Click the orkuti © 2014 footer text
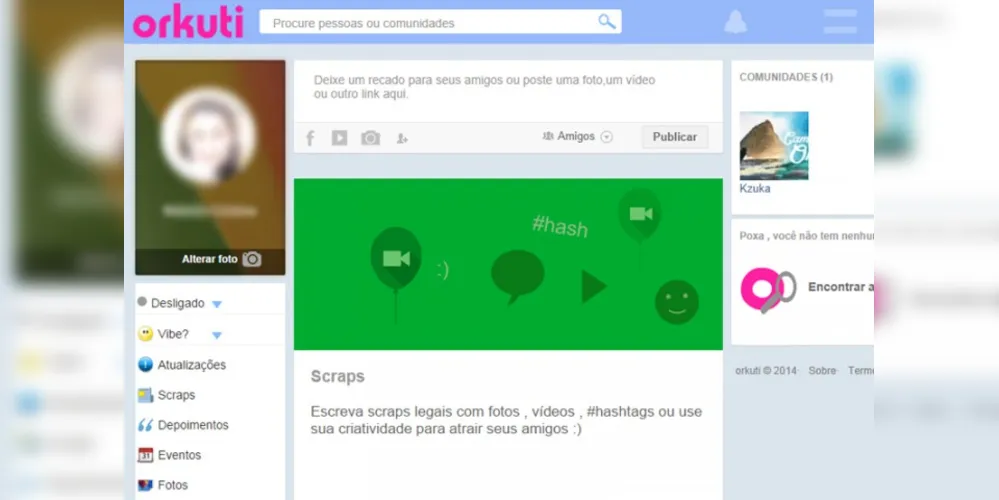999x500 pixels. pos(766,371)
